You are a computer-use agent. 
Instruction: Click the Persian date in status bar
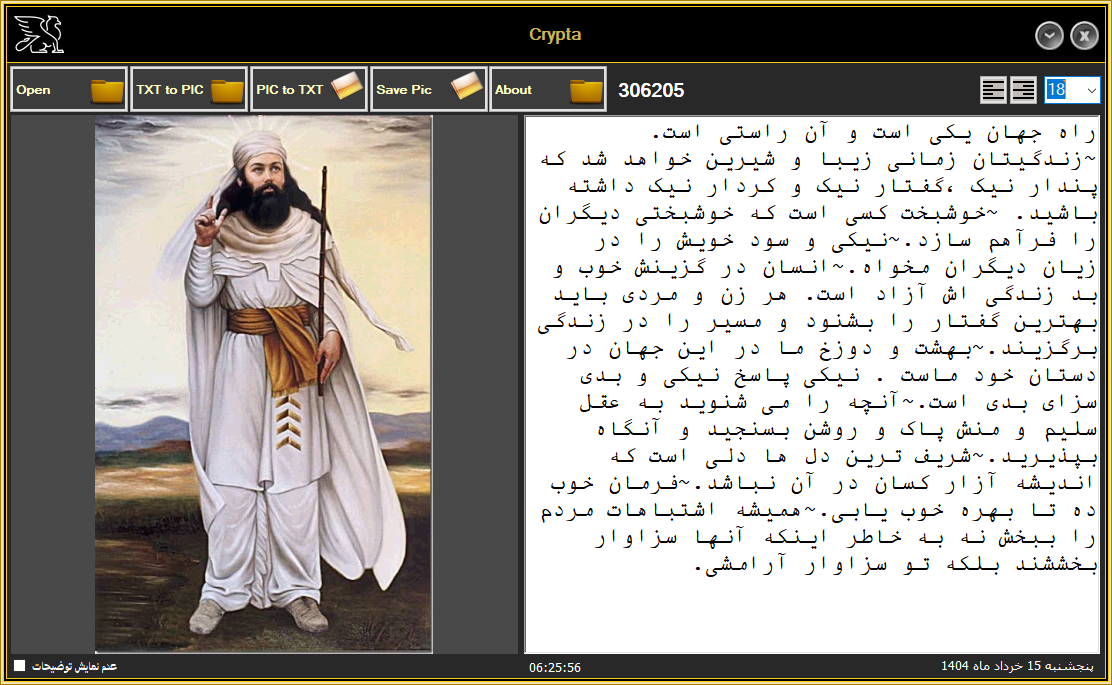[x=1017, y=666]
